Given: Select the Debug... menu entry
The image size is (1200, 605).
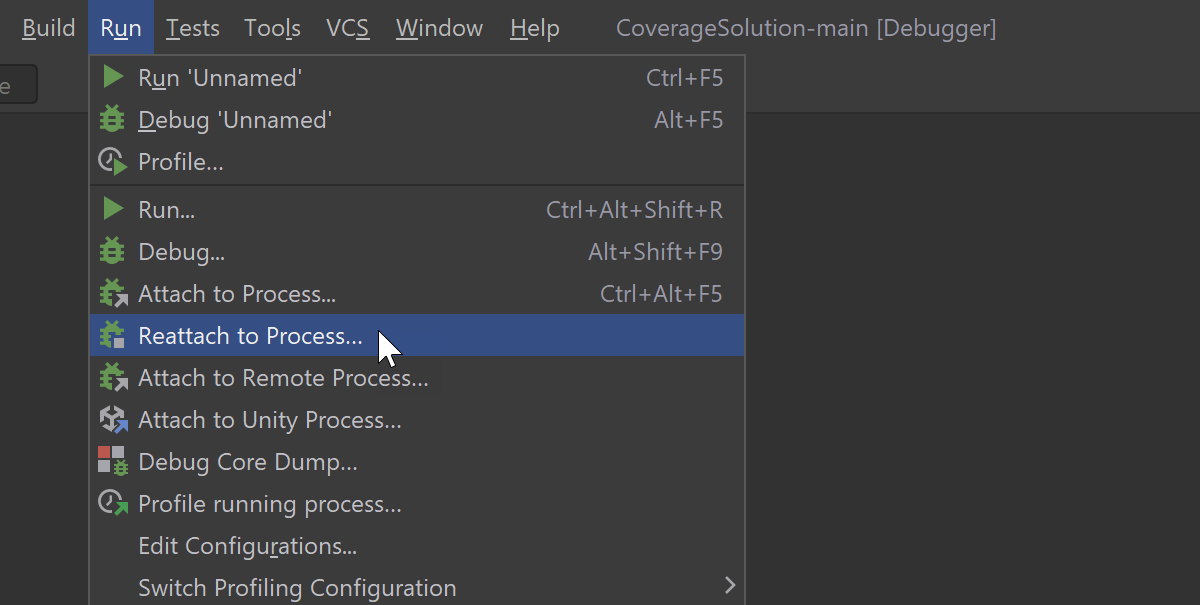Looking at the screenshot, I should (x=181, y=252).
